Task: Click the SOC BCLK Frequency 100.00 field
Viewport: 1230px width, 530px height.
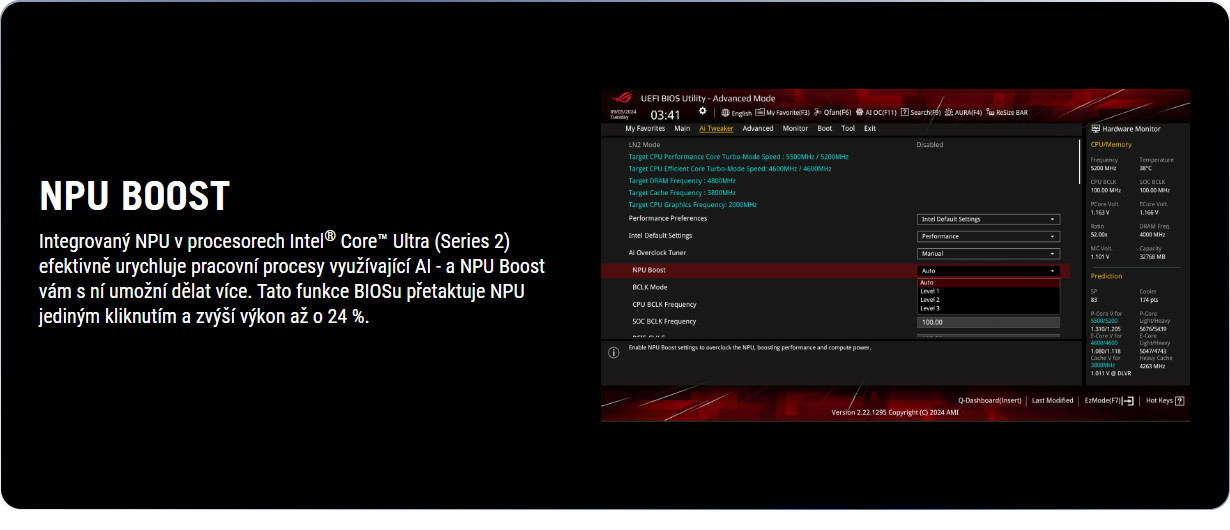Action: pos(988,322)
